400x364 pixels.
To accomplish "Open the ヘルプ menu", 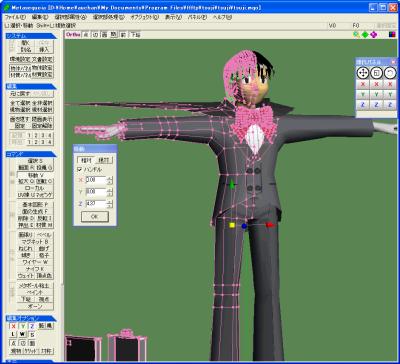I will coord(222,17).
